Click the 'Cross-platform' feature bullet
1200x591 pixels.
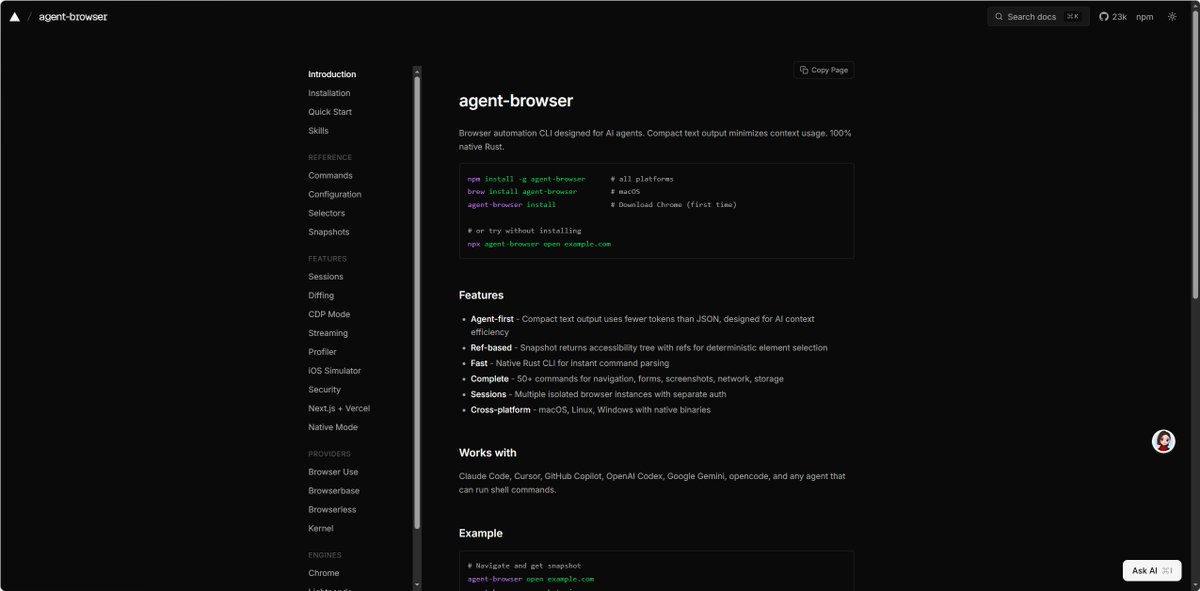pyautogui.click(x=591, y=410)
